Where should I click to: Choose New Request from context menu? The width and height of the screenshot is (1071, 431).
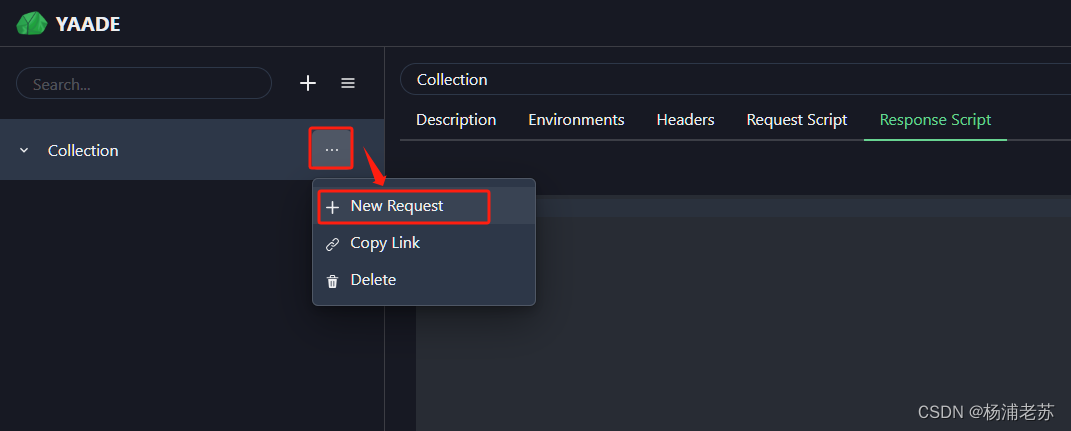click(x=423, y=206)
